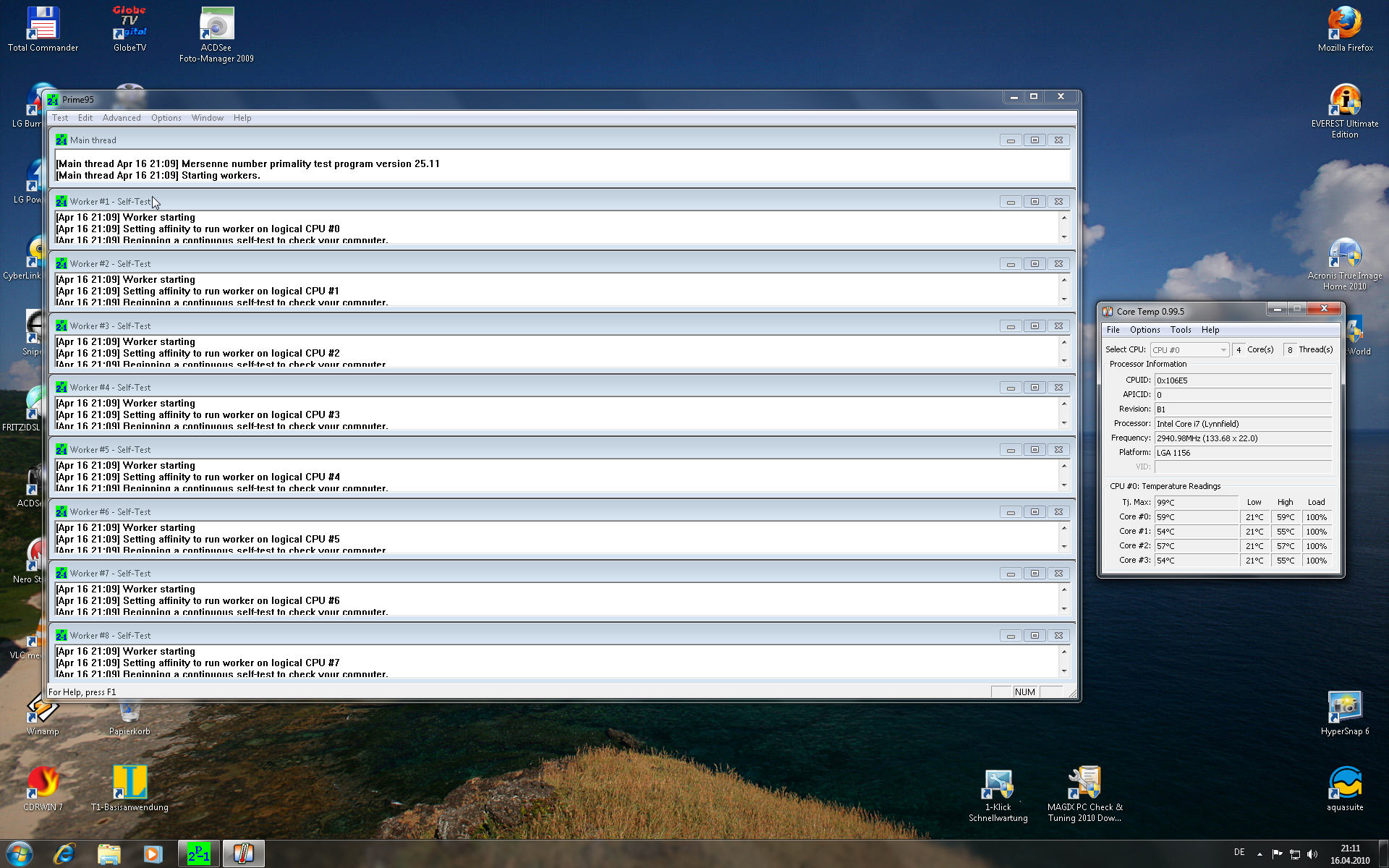The height and width of the screenshot is (868, 1389).
Task: Click the Prime95 taskbar button
Action: 199,854
